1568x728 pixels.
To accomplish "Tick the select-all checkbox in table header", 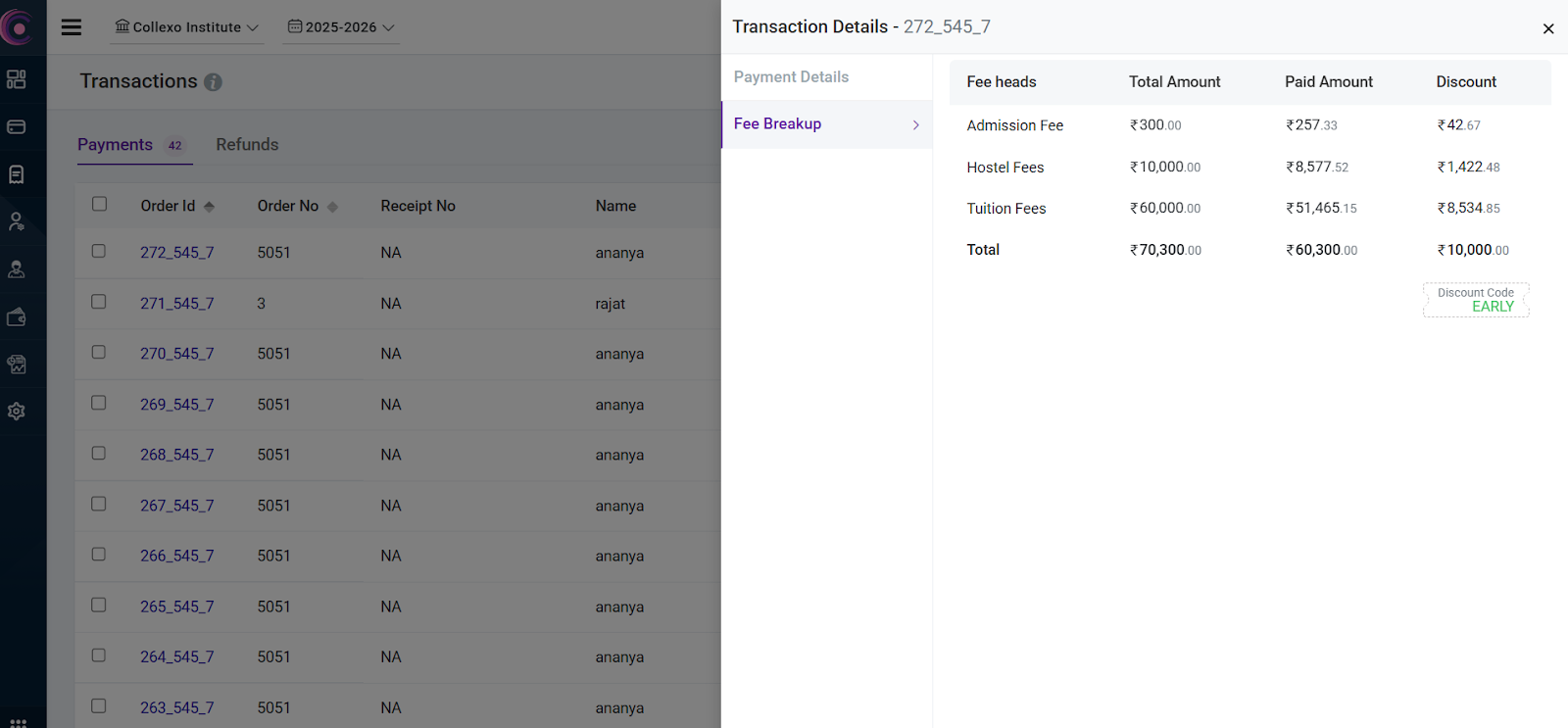I will click(99, 204).
